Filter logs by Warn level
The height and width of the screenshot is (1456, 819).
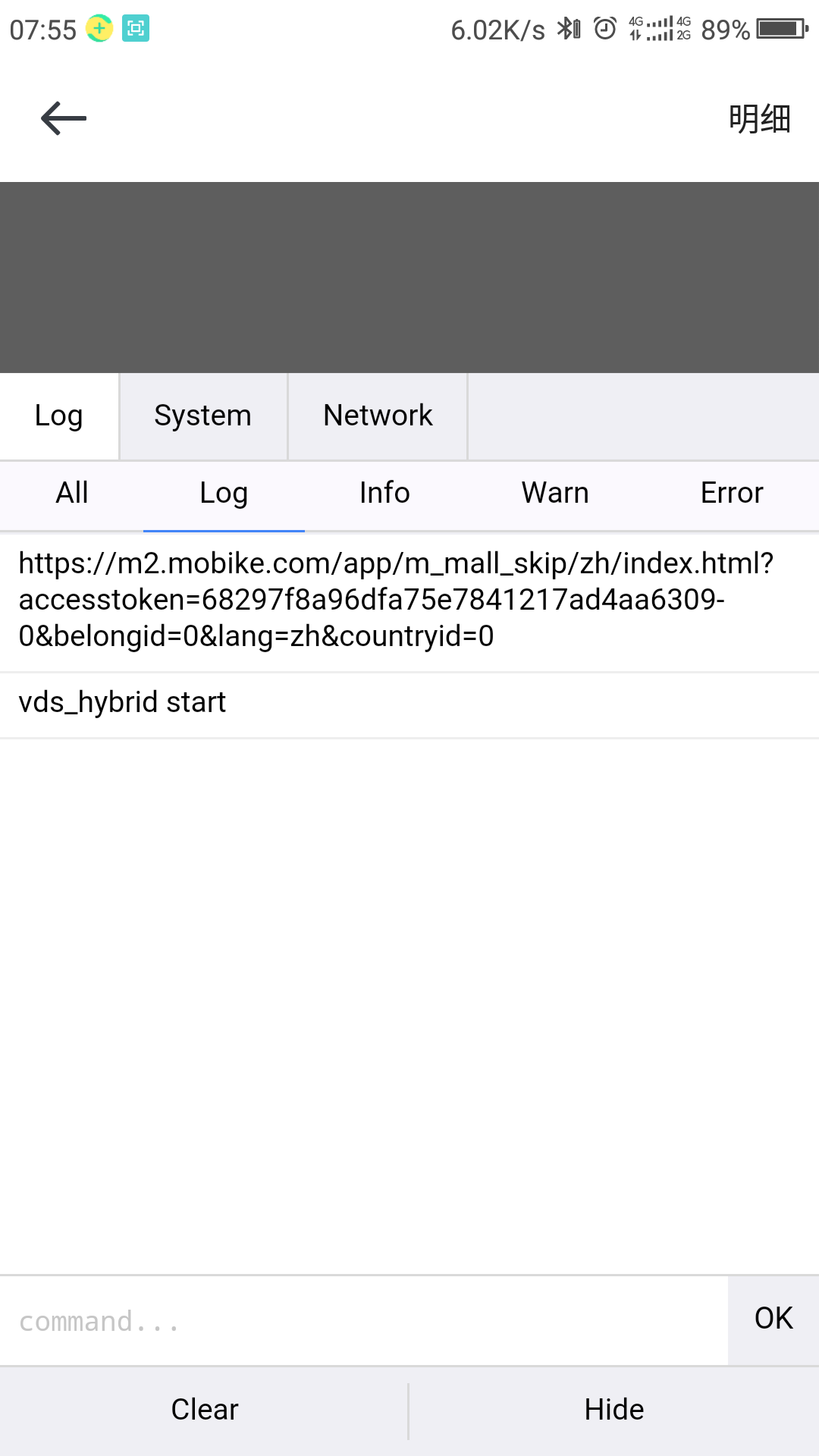pos(555,493)
